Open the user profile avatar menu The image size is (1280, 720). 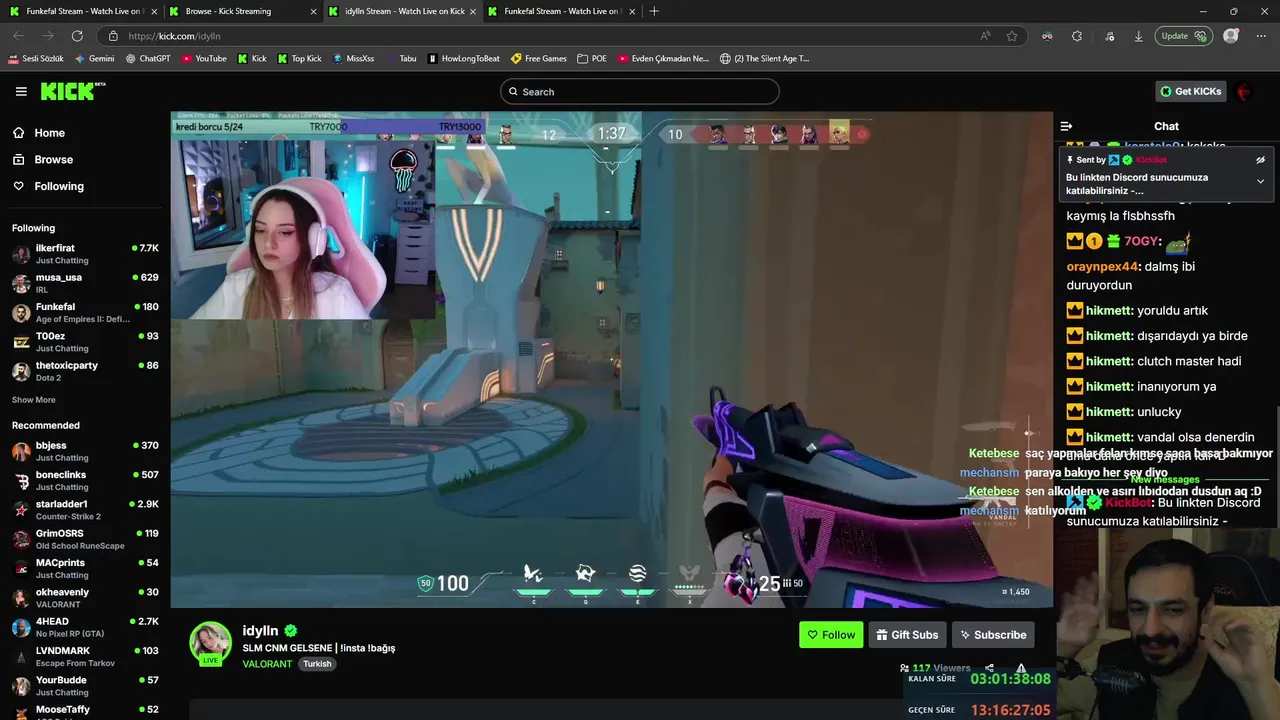[1244, 92]
